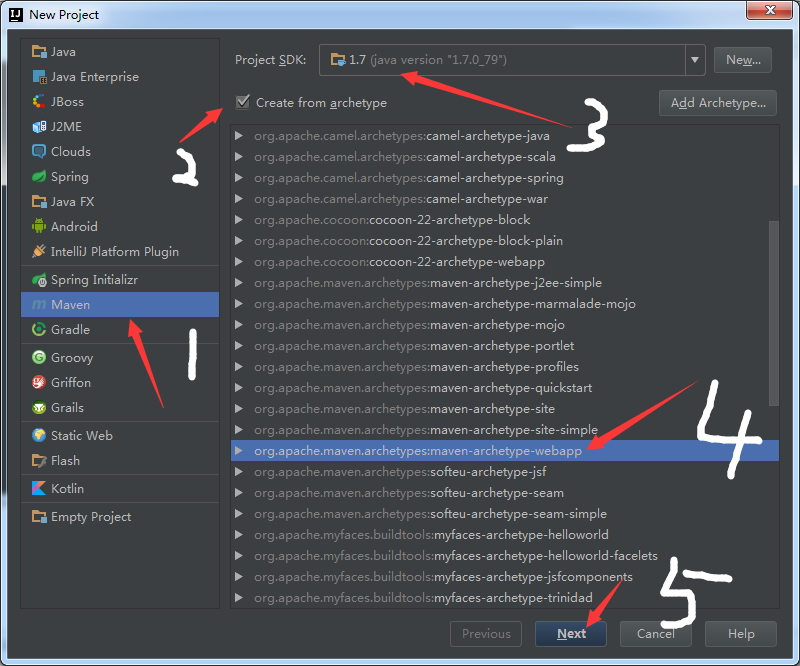Image resolution: width=800 pixels, height=666 pixels.
Task: Click the Help button
Action: (741, 634)
